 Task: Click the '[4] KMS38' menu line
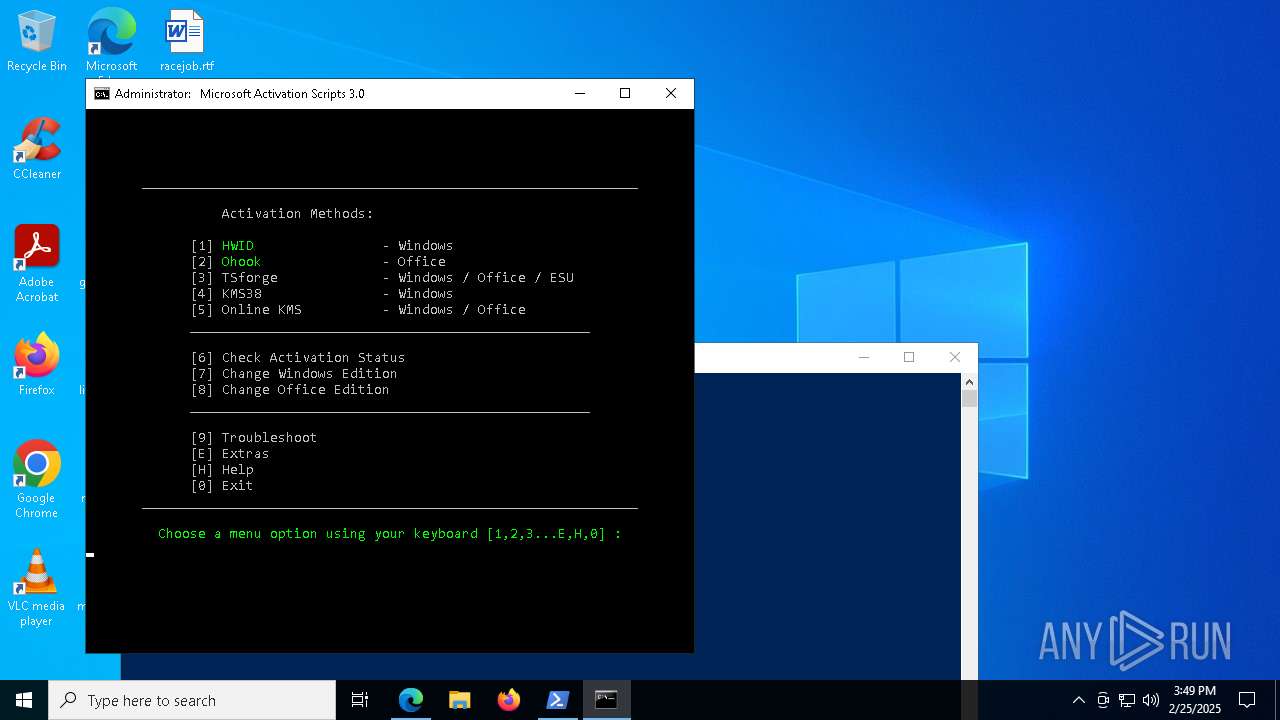[x=322, y=294]
